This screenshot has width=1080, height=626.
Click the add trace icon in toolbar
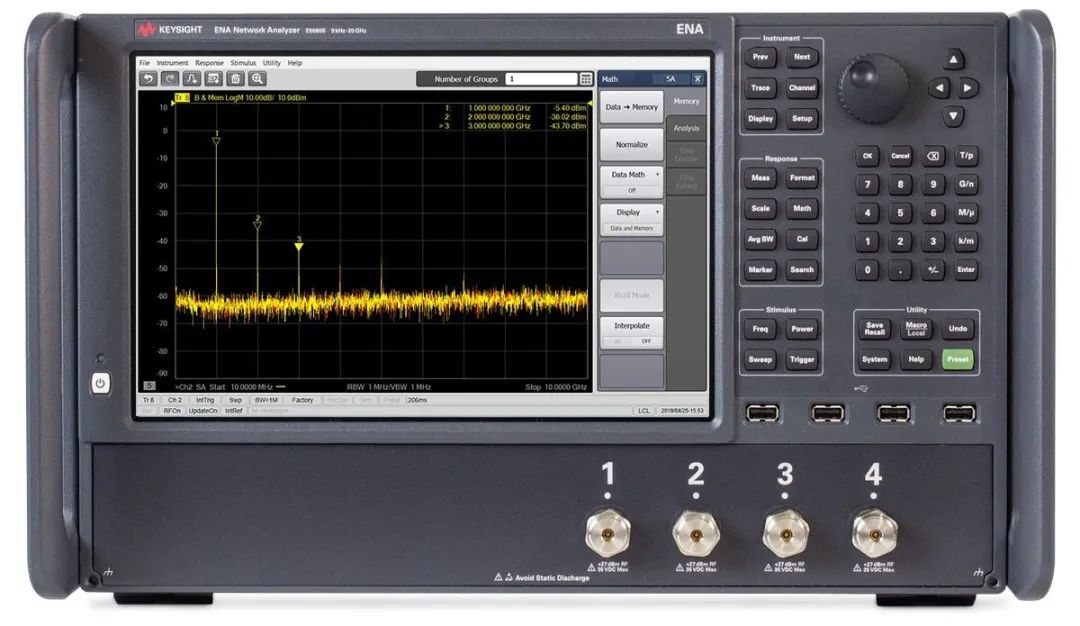point(192,79)
